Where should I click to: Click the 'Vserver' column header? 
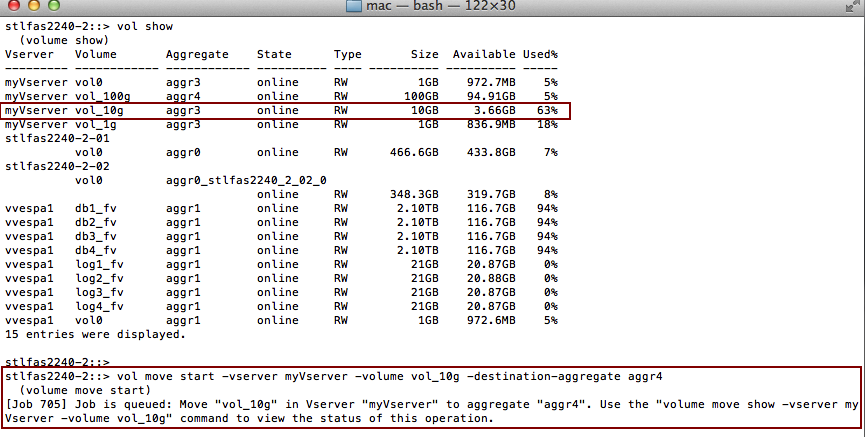click(29, 55)
